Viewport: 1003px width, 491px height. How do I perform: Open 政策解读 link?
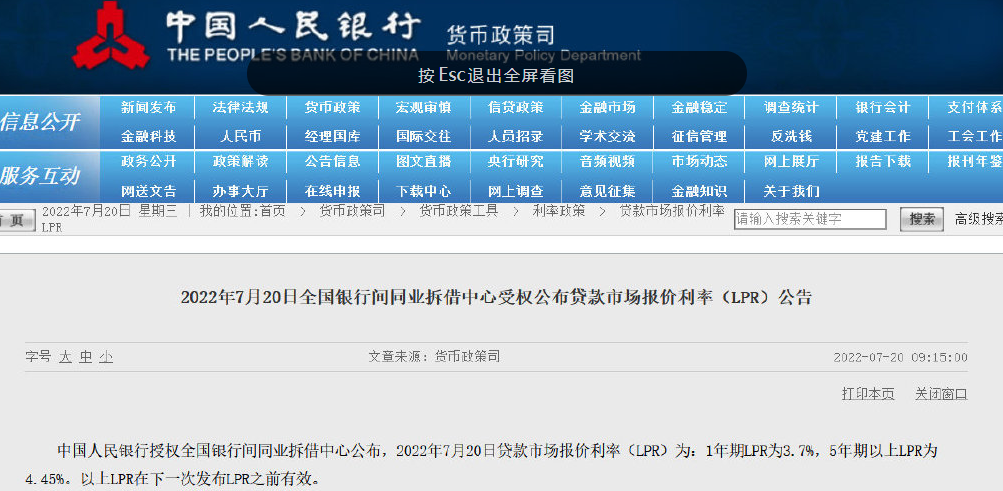241,161
